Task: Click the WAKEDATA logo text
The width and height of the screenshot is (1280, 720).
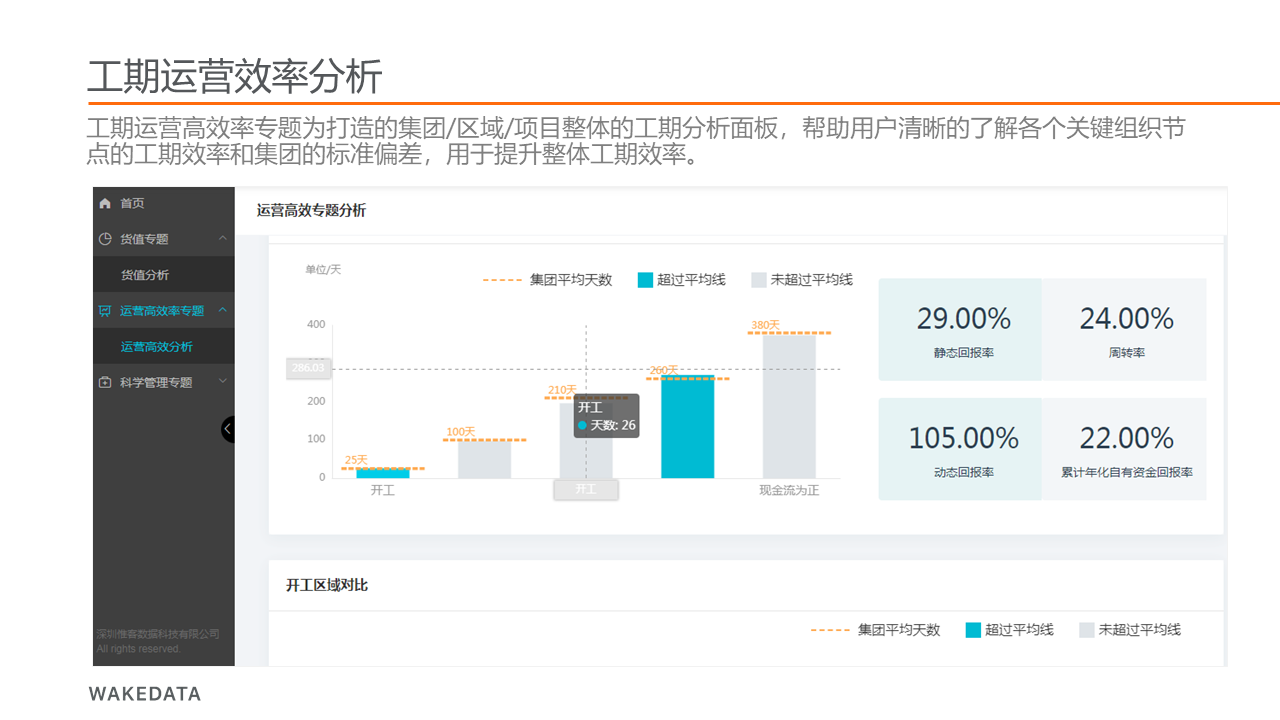Action: (145, 694)
